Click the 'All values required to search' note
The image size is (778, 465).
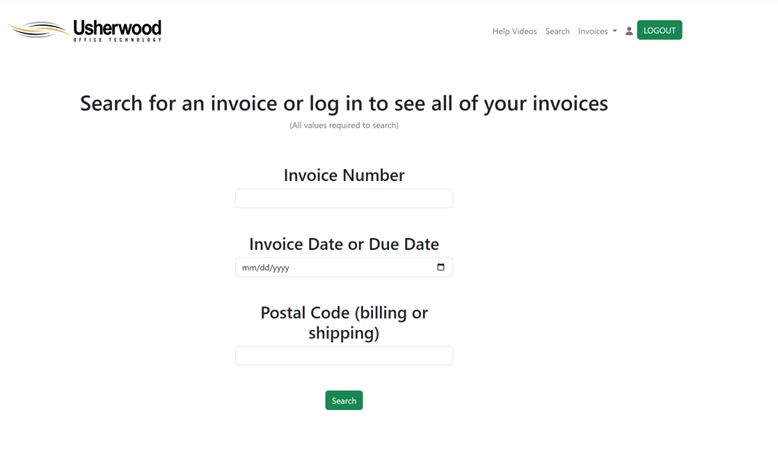click(x=343, y=125)
